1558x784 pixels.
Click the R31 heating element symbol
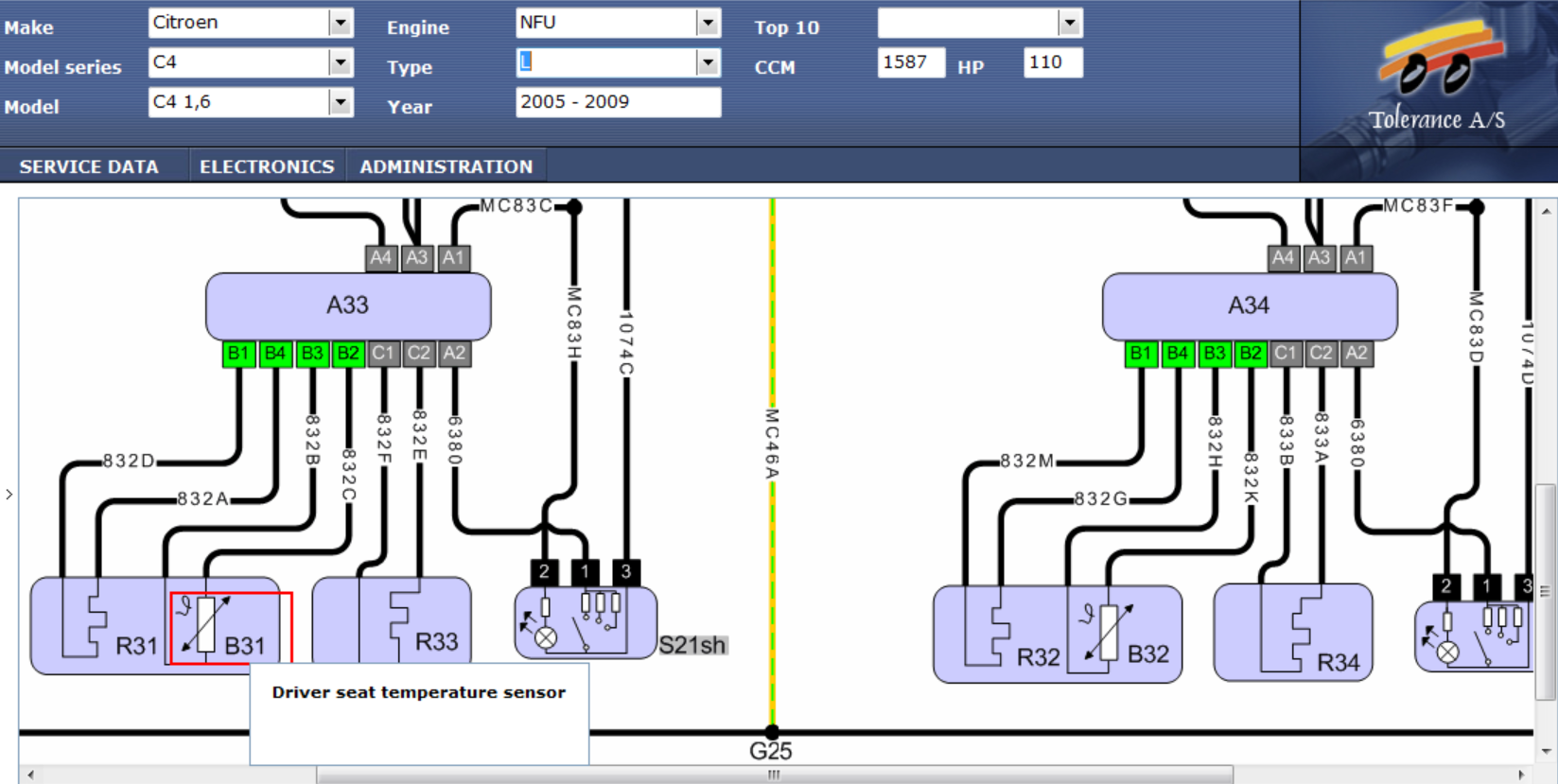(99, 626)
